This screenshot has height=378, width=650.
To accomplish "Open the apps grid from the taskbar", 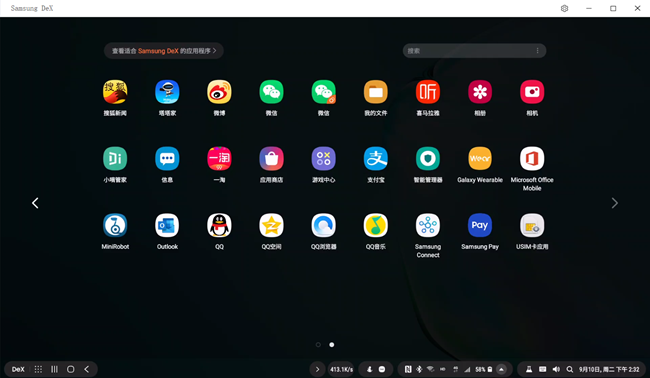I will point(38,369).
